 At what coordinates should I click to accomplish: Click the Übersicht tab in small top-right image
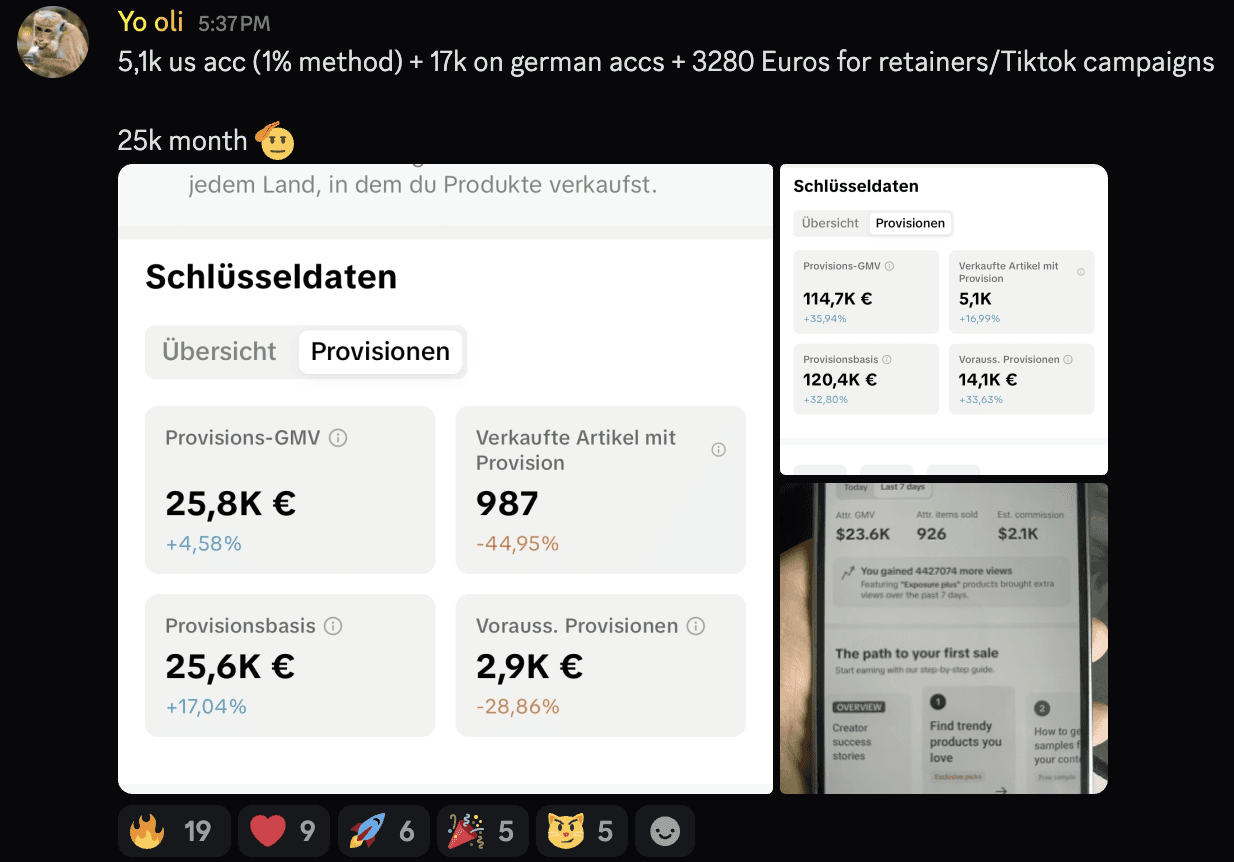point(830,223)
